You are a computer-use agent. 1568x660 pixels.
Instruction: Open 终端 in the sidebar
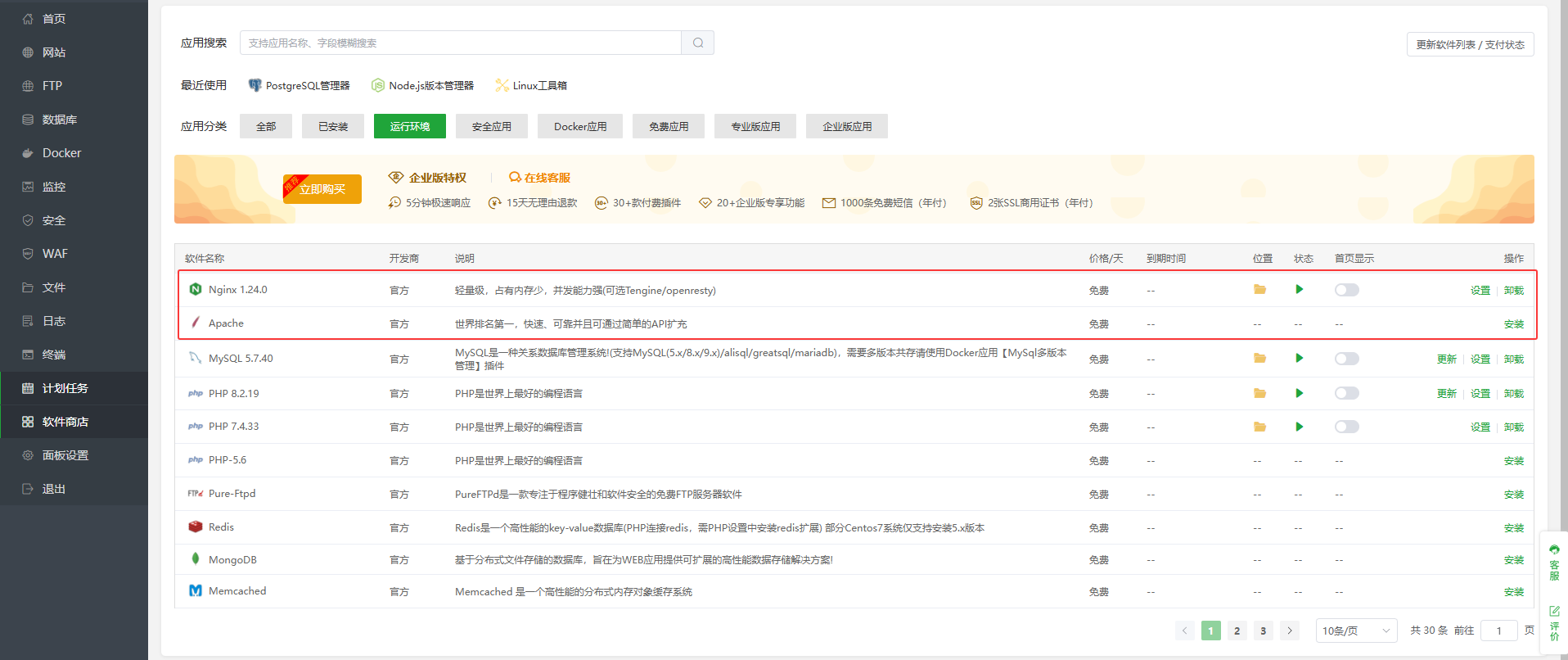(x=74, y=355)
